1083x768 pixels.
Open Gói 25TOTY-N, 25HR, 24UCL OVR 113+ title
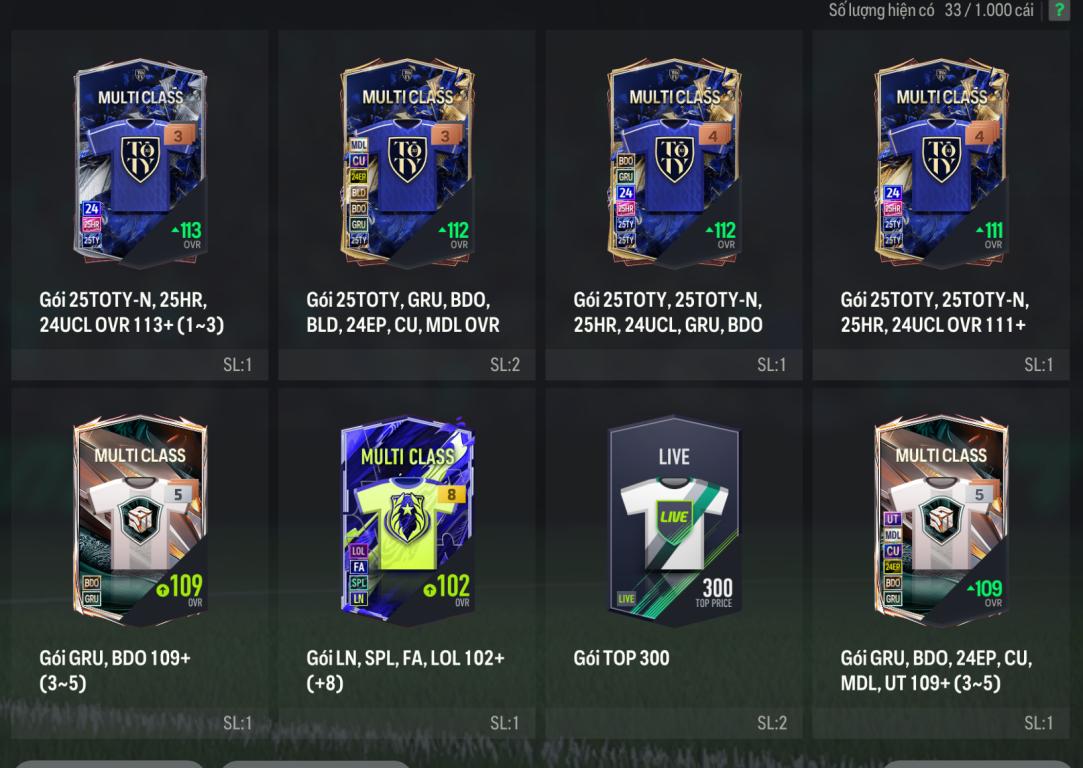click(131, 312)
